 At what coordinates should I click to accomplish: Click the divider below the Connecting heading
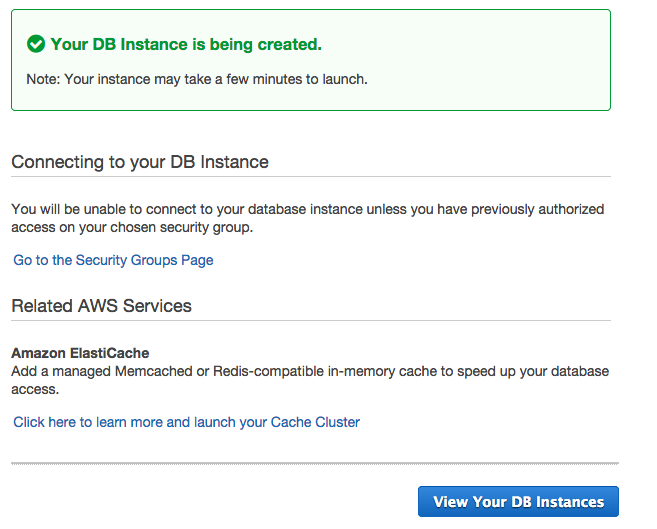coord(310,177)
